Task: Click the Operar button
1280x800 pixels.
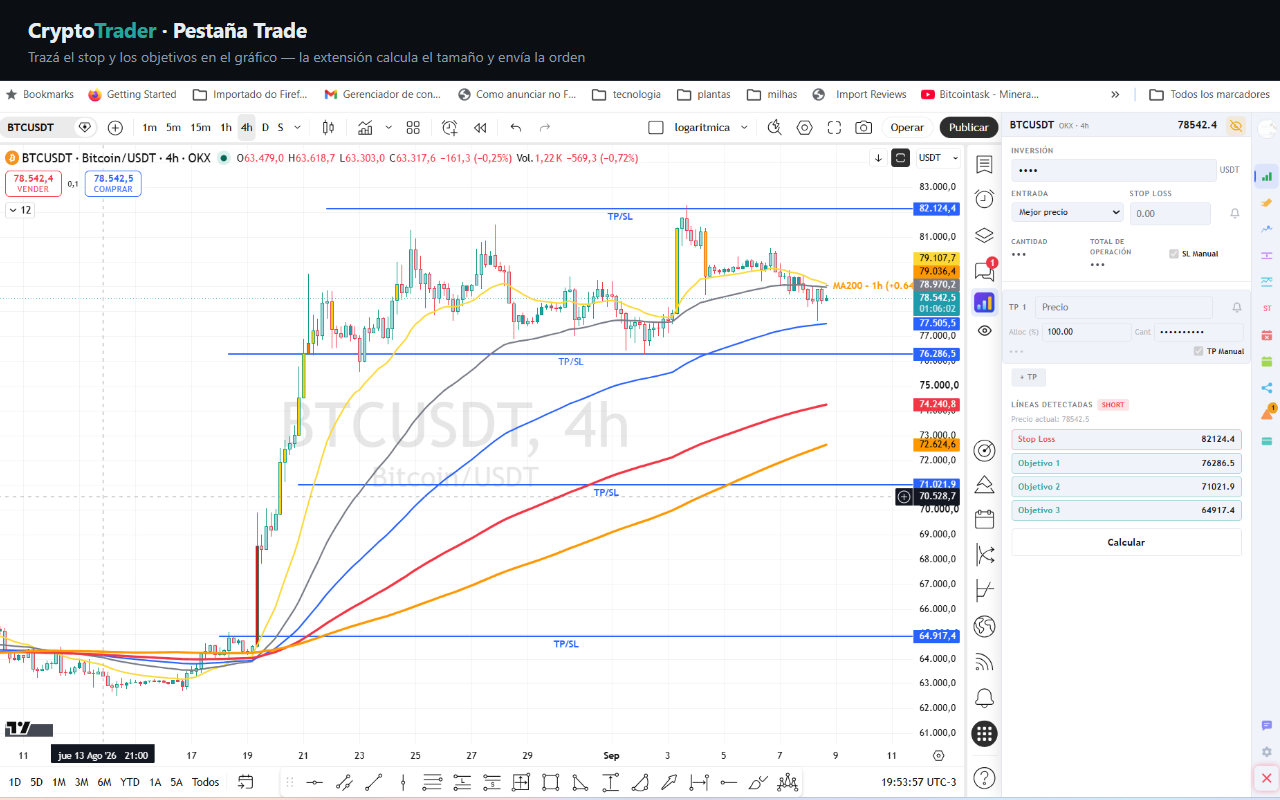Action: click(907, 127)
